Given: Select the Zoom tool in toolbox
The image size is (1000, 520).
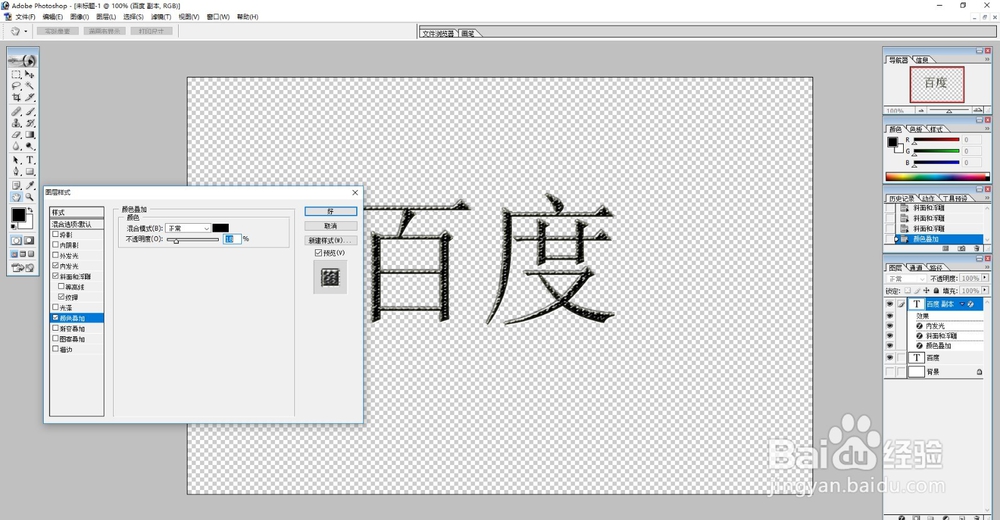Looking at the screenshot, I should click(29, 197).
